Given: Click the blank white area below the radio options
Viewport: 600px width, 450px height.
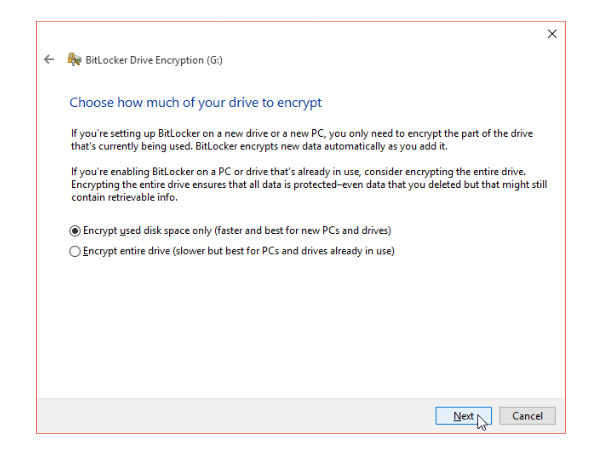Looking at the screenshot, I should click(x=300, y=330).
